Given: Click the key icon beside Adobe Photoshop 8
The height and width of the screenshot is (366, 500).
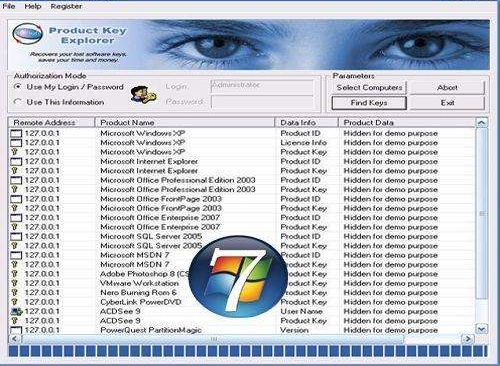Looking at the screenshot, I should (x=14, y=274).
